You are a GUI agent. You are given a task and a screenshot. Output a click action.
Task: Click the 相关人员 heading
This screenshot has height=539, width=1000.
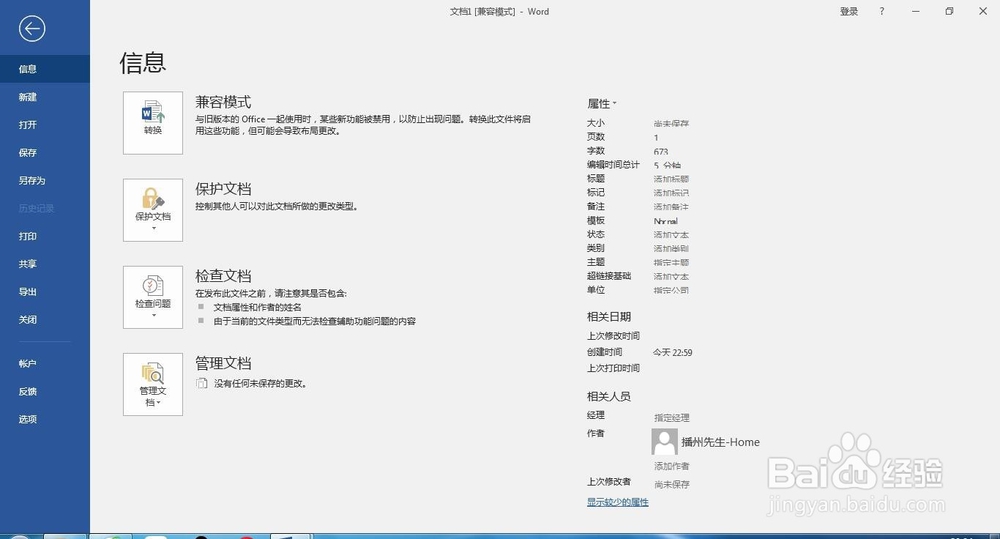[609, 396]
